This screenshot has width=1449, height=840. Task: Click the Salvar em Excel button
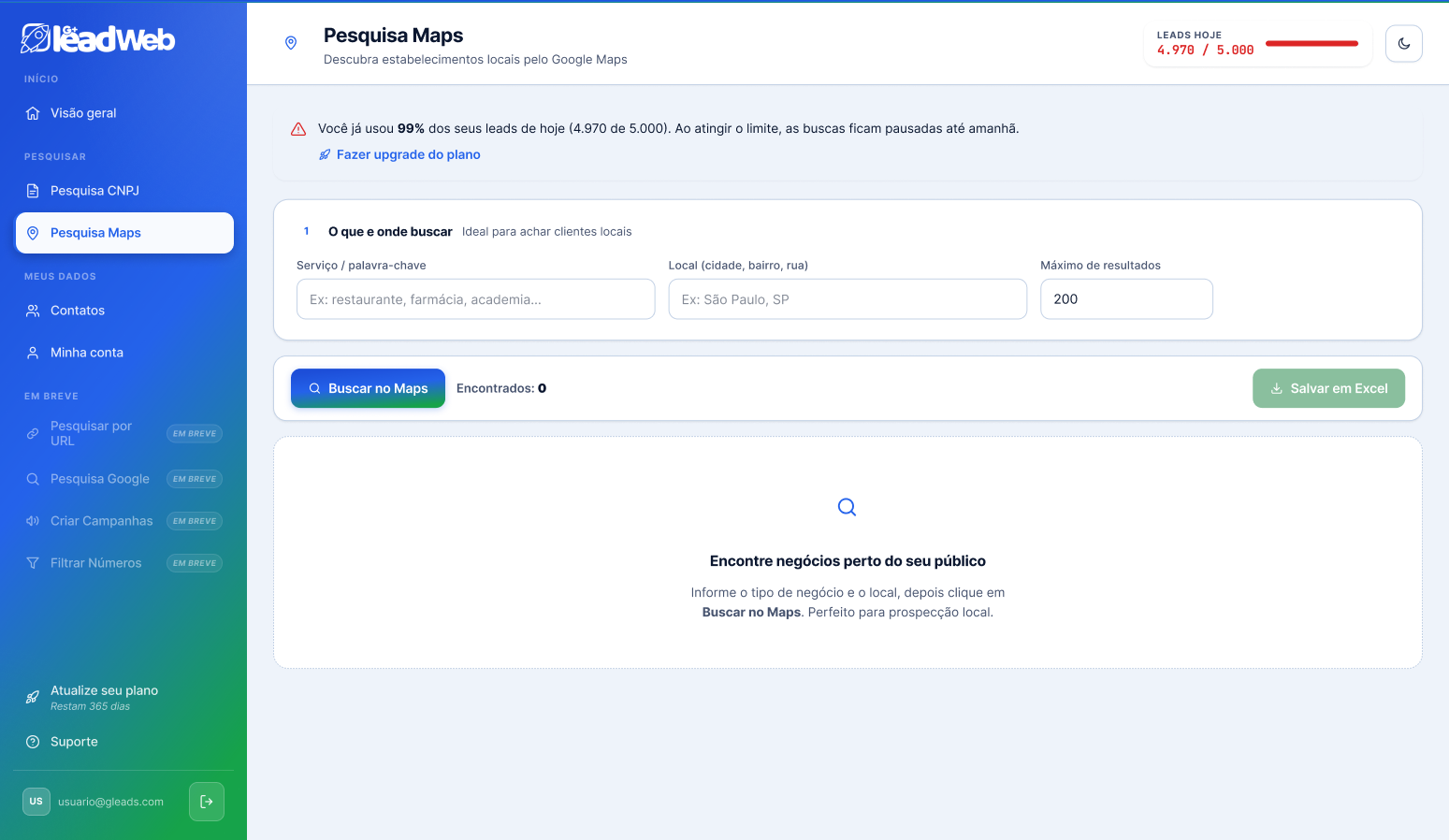[x=1328, y=388]
